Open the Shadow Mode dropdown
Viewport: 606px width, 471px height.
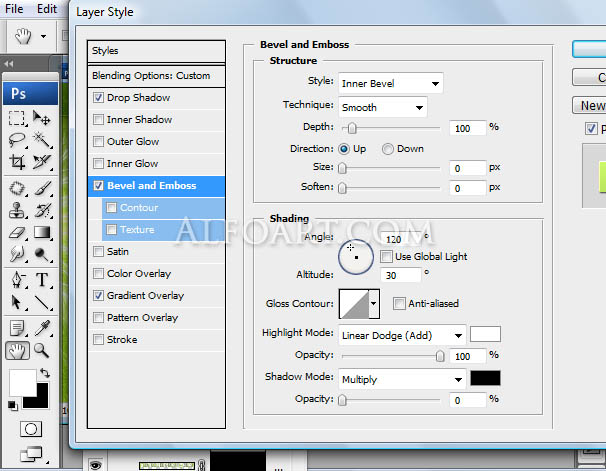coord(402,379)
